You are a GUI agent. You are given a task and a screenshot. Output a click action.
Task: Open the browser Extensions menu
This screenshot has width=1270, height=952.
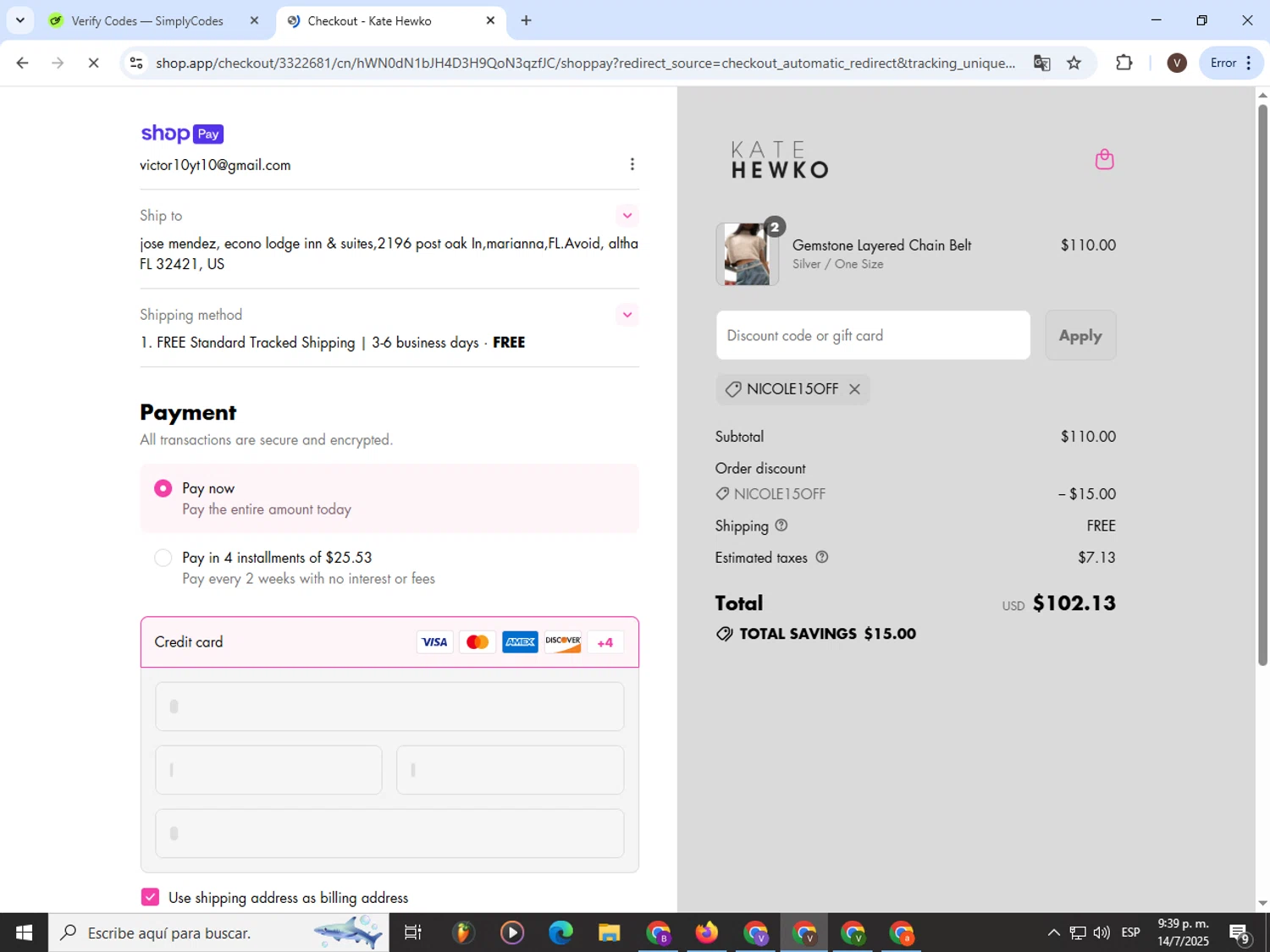click(x=1124, y=63)
